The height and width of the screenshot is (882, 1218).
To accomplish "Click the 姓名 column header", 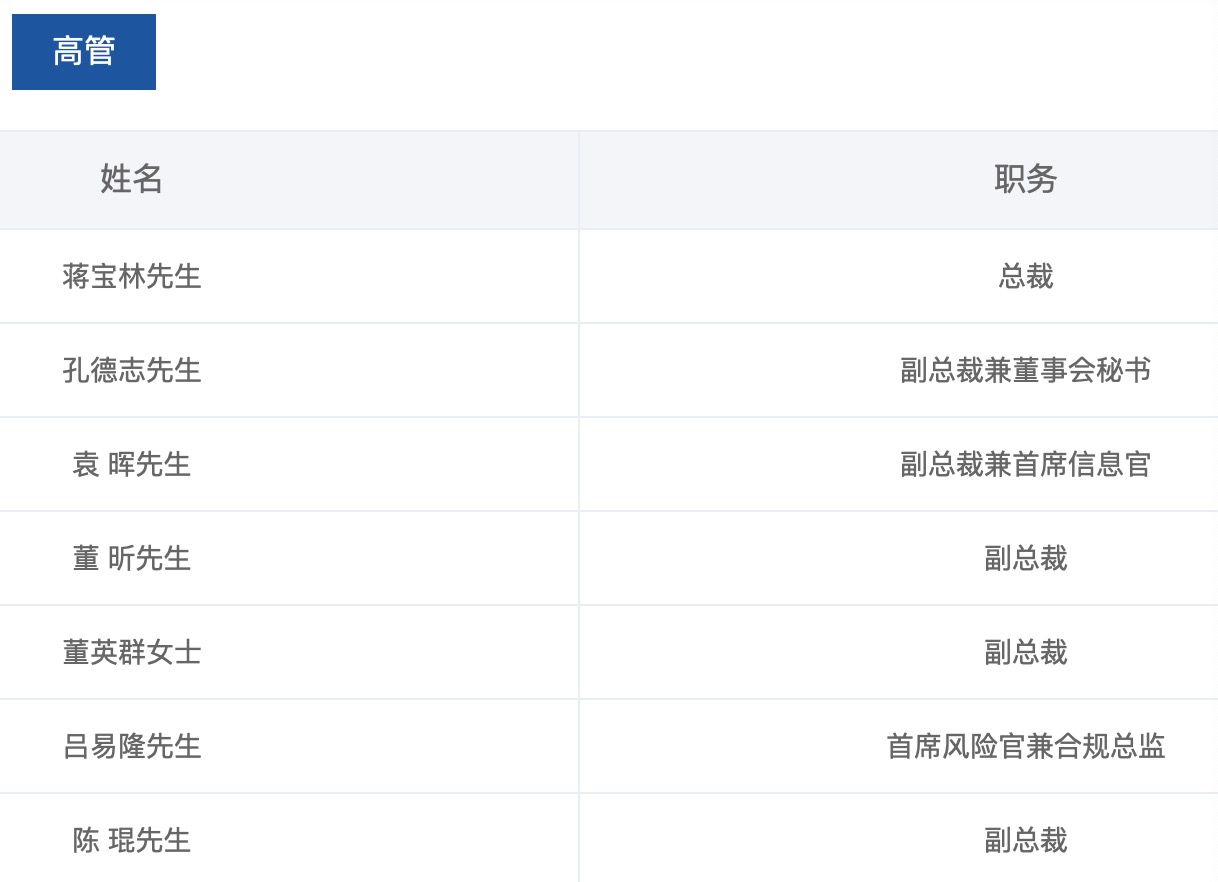I will click(131, 179).
